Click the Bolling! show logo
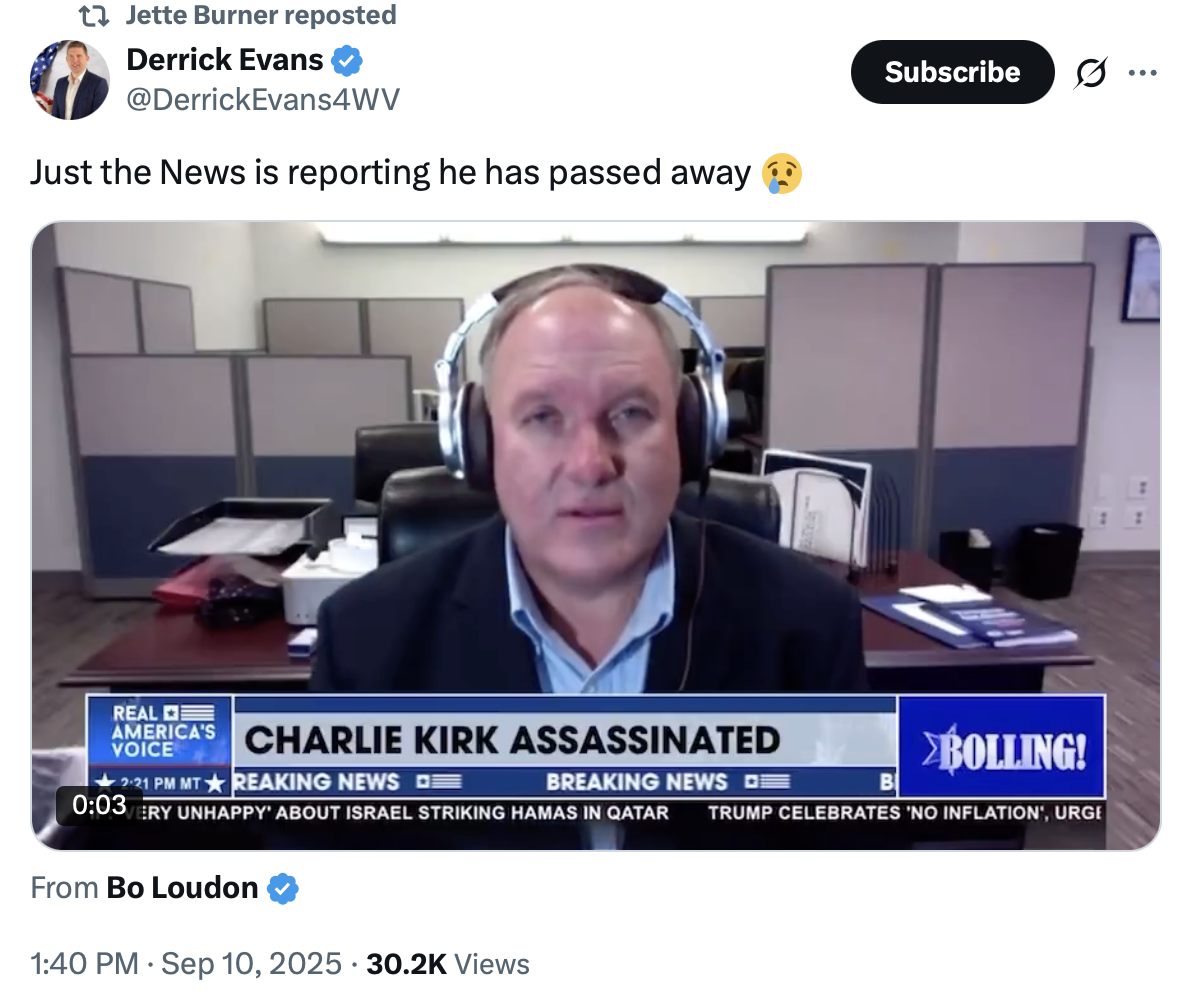 coord(1001,747)
